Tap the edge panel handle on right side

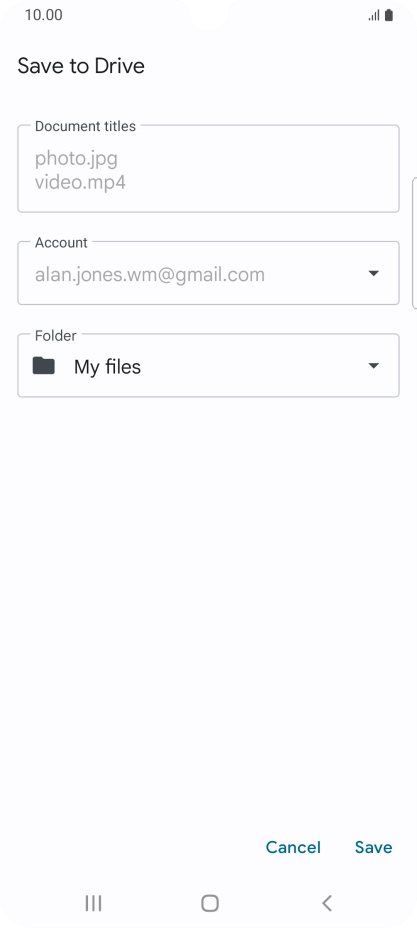point(414,243)
